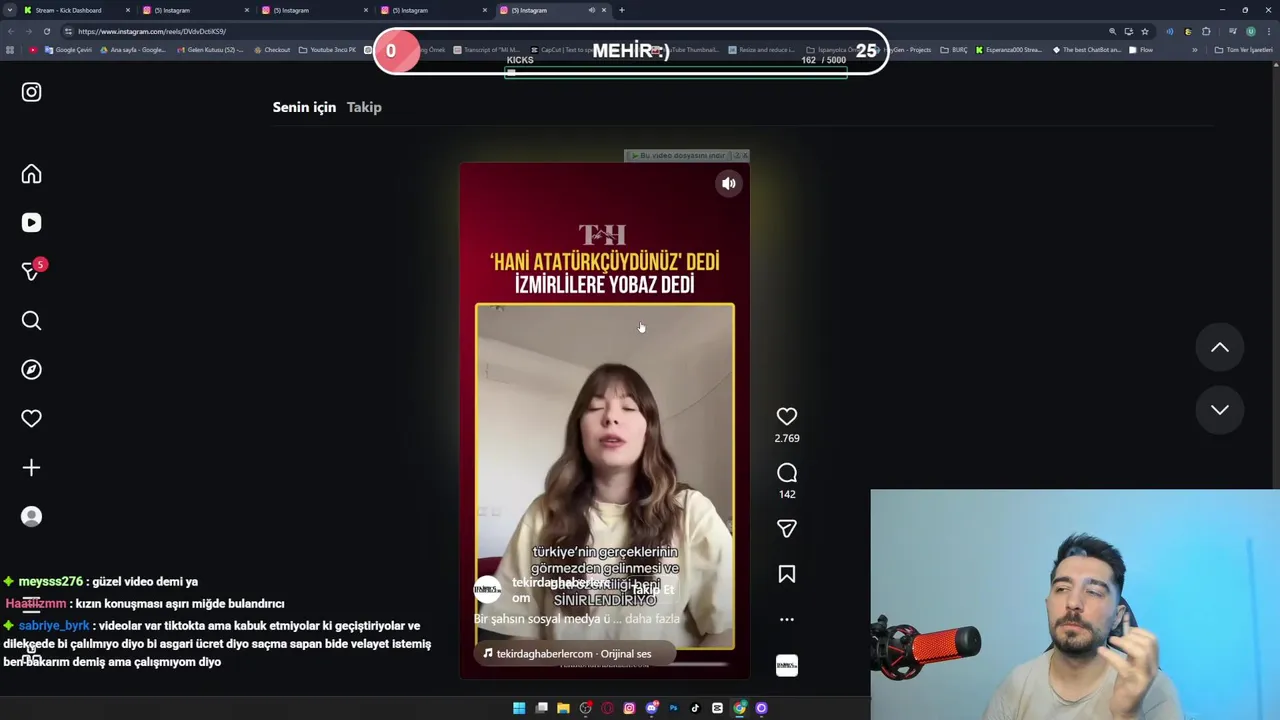Viewport: 1280px width, 720px height.
Task: Open Google Çeviri bookmark
Action: (x=68, y=50)
